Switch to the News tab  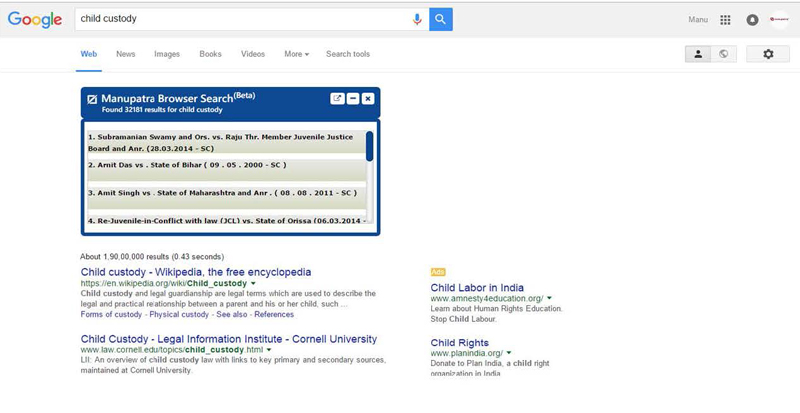coord(126,54)
